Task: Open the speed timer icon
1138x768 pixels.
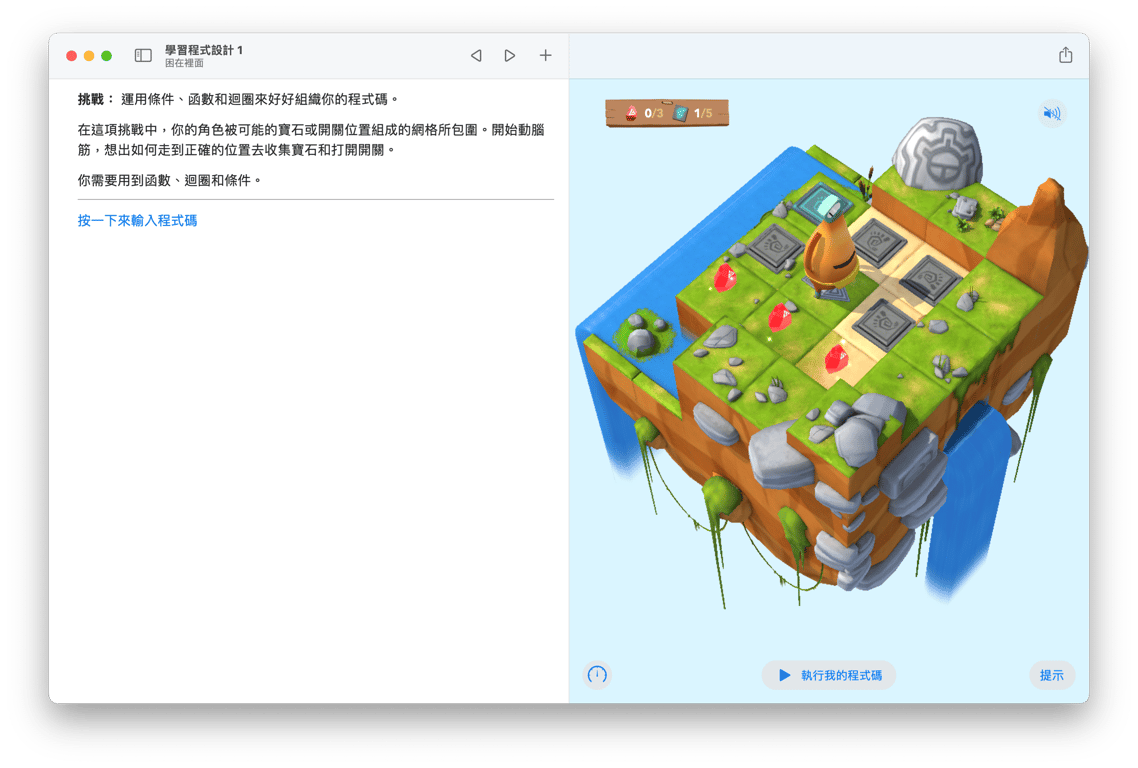Action: pos(597,675)
